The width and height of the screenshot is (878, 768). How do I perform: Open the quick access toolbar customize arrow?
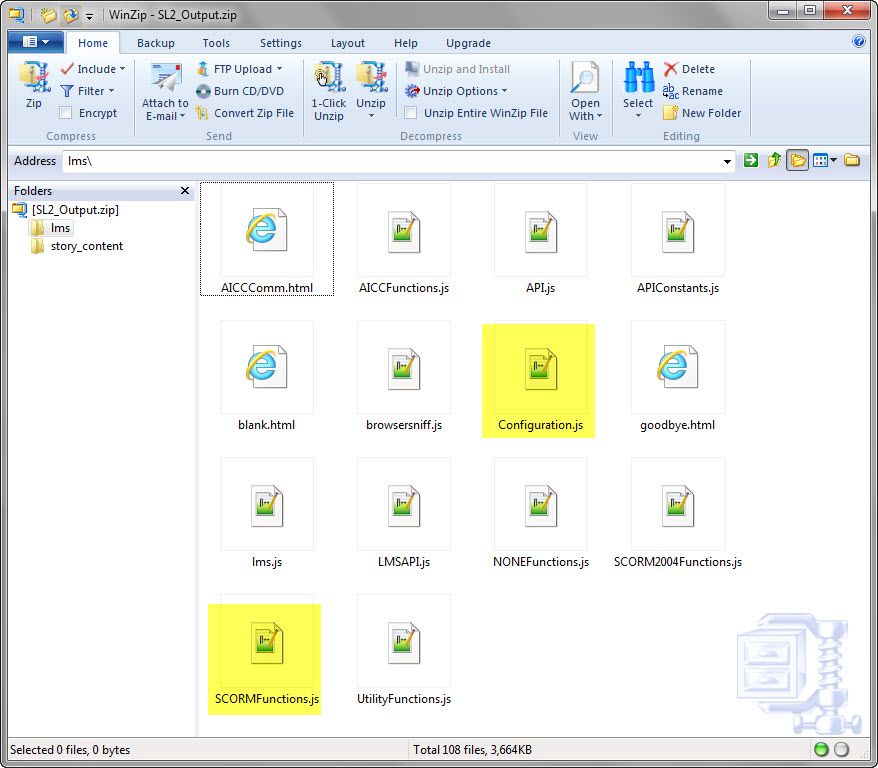(x=90, y=16)
